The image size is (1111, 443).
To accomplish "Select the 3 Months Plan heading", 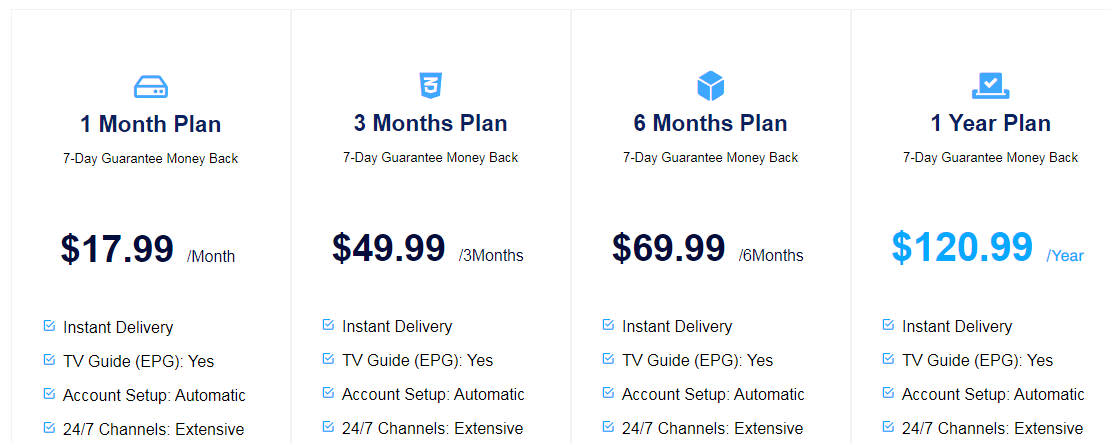I will (430, 124).
